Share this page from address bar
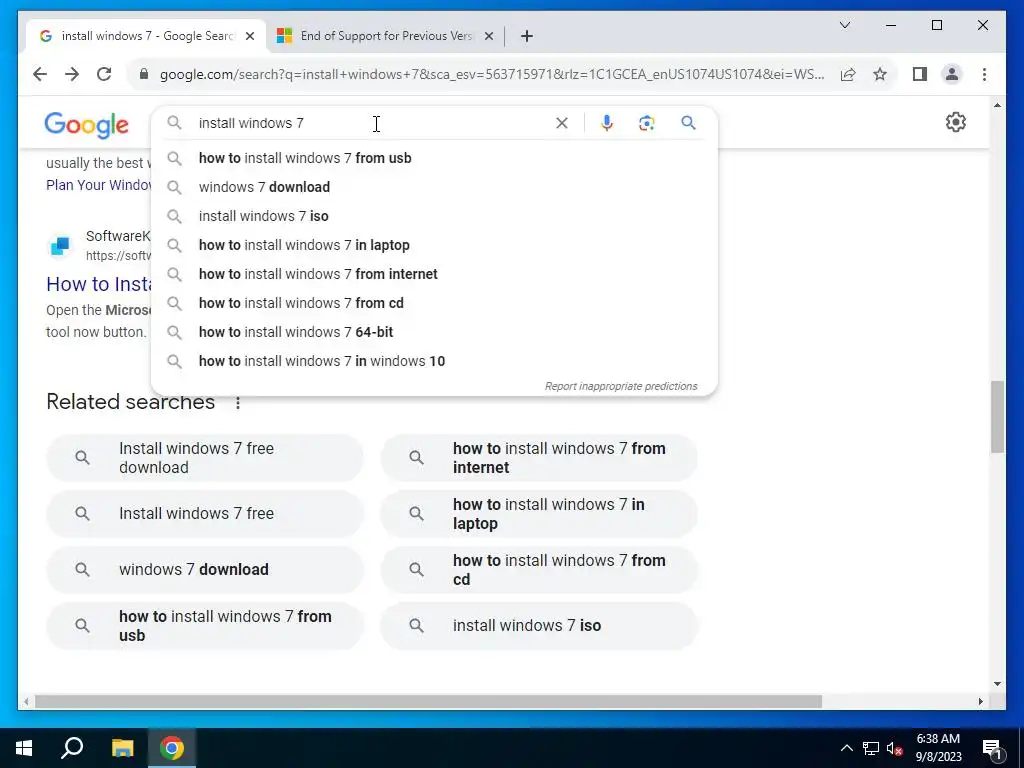Screen dimensions: 1024x768 848,74
